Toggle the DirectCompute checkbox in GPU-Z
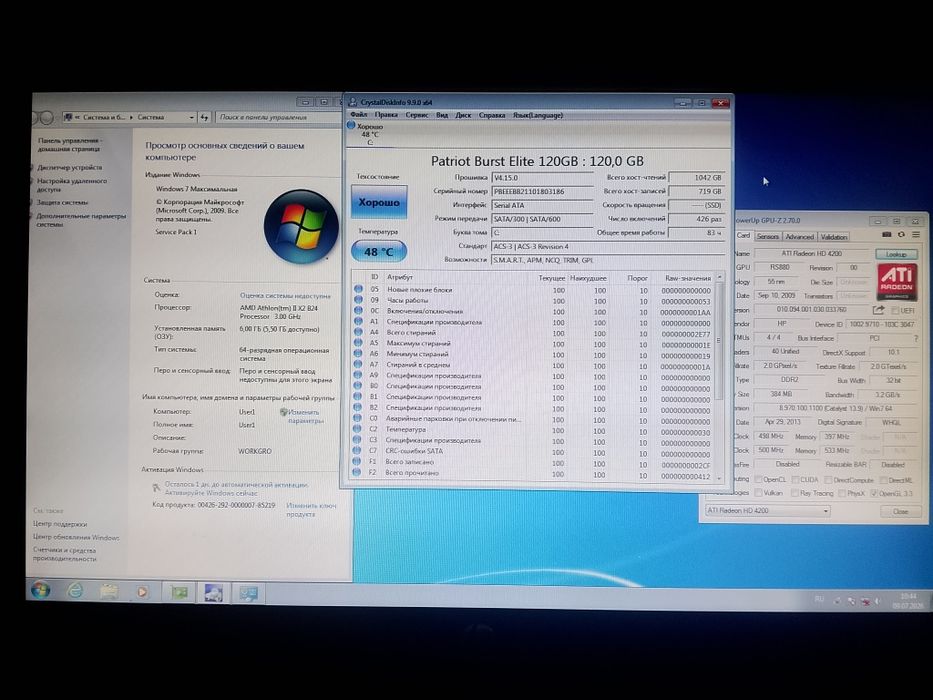Viewport: 933px width, 700px height. (x=828, y=480)
